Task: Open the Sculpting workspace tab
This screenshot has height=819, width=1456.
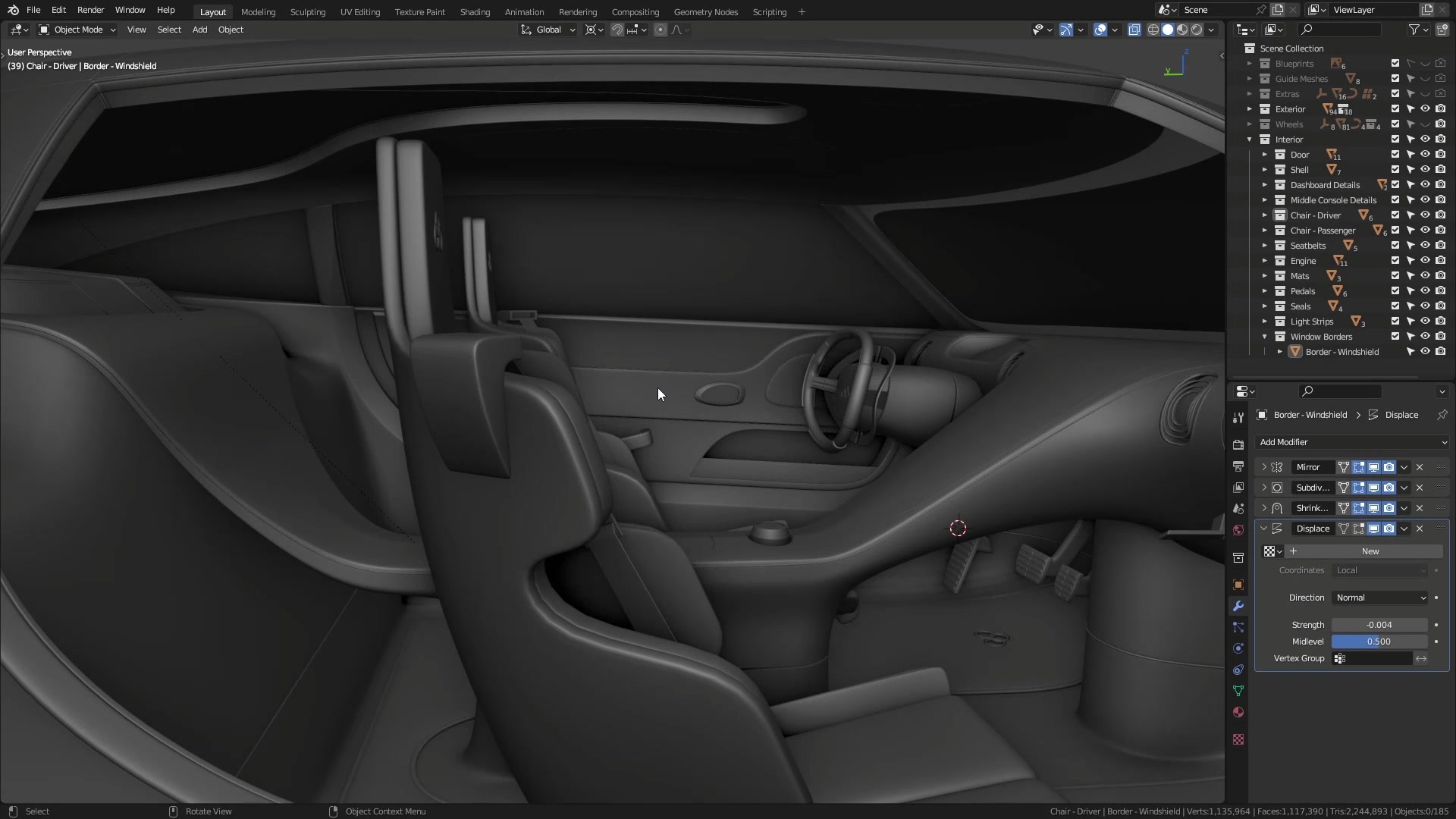Action: click(308, 12)
